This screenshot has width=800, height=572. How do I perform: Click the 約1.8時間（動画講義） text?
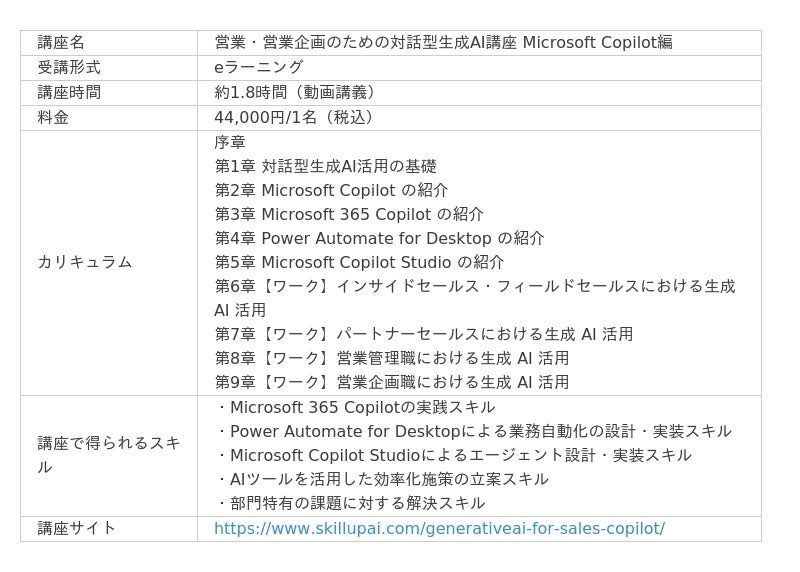[294, 92]
